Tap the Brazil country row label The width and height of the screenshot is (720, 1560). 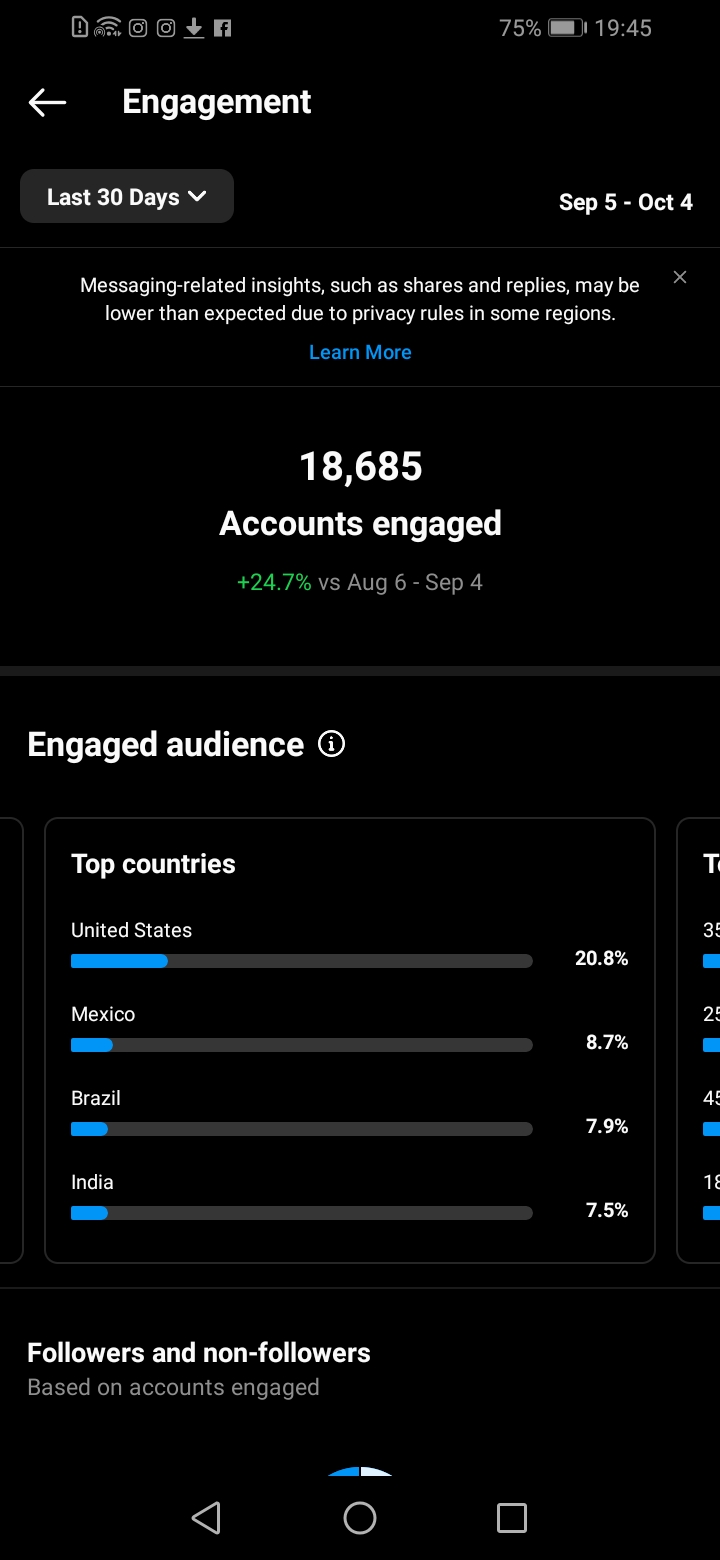[x=96, y=1098]
